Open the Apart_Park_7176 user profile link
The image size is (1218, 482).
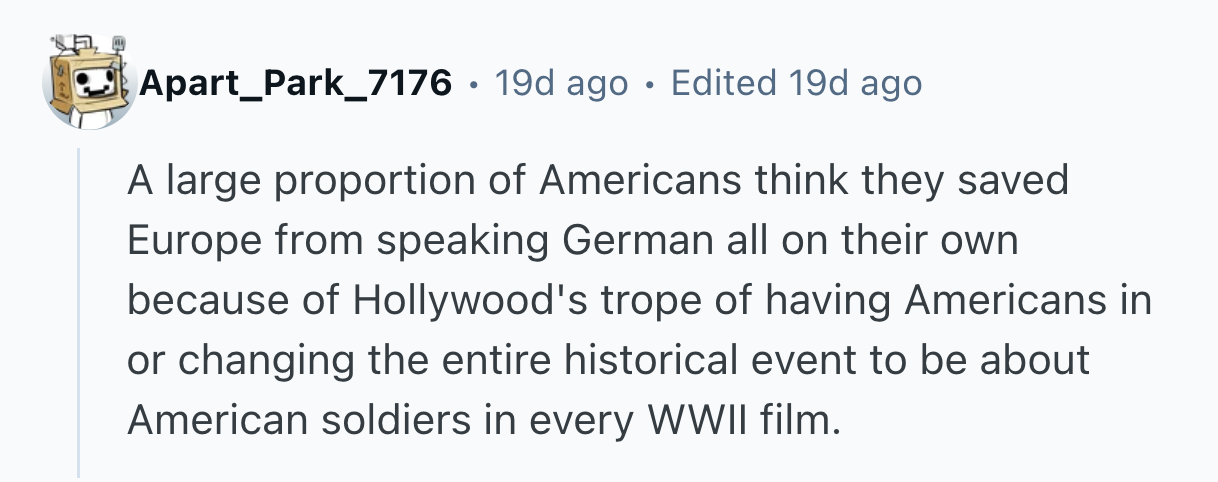coord(295,83)
